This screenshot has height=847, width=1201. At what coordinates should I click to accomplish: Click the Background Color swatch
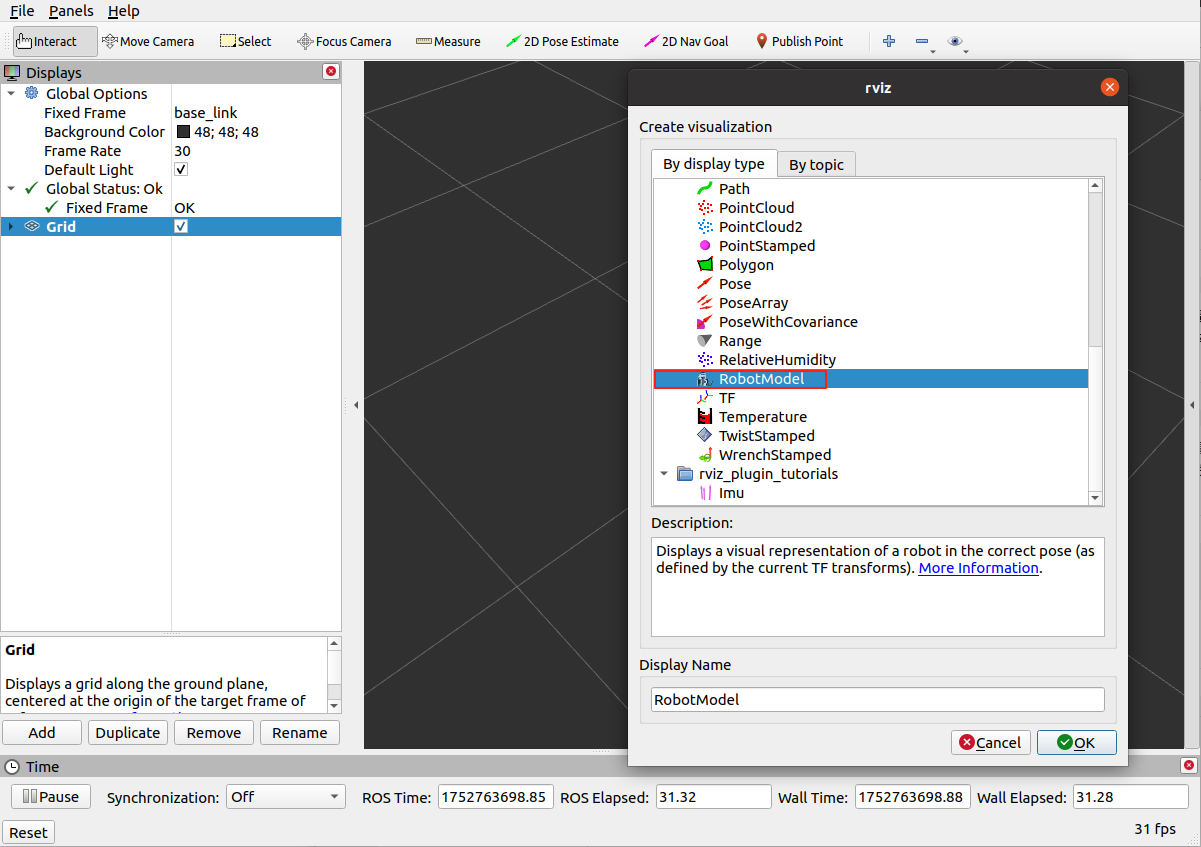[x=183, y=131]
